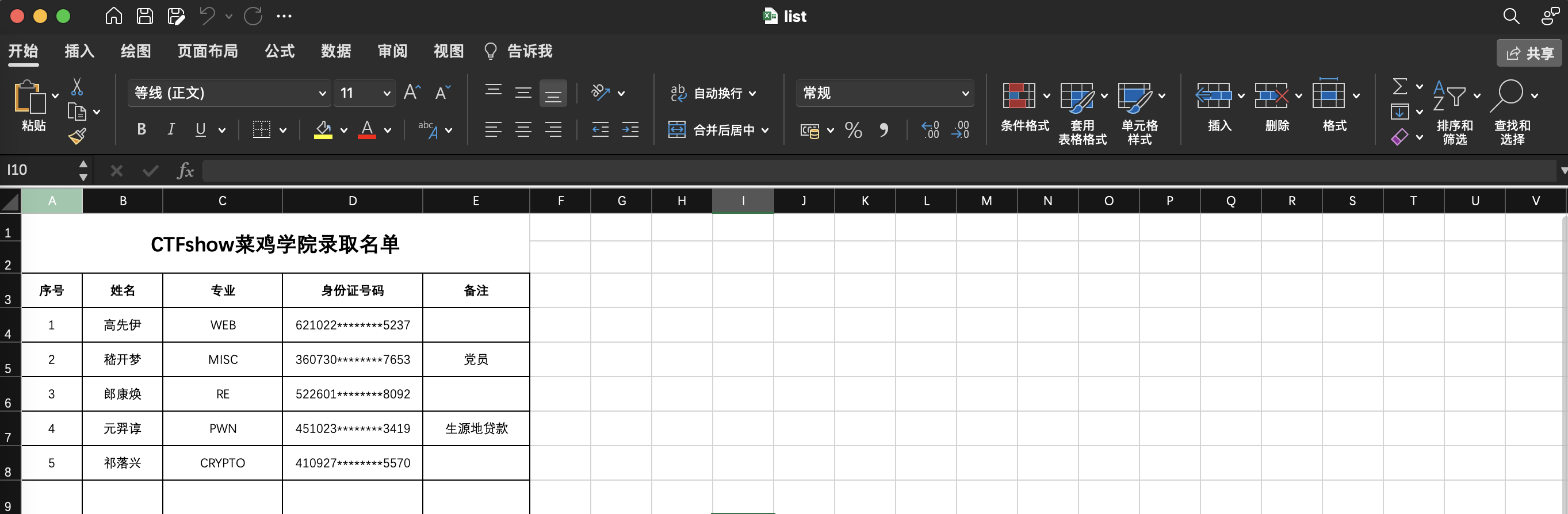
Task: Expand the Find and Select dropdown
Action: pyautogui.click(x=1535, y=95)
